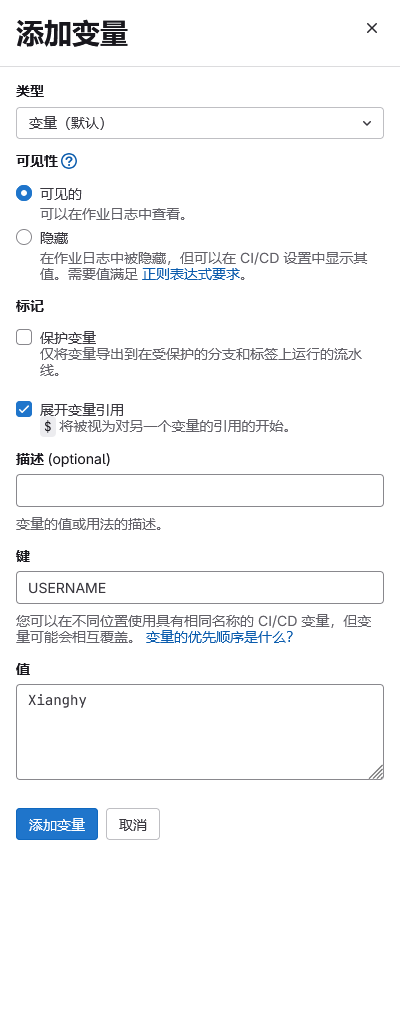The image size is (400, 1014).
Task: Click the 取消 button
Action: (x=132, y=824)
